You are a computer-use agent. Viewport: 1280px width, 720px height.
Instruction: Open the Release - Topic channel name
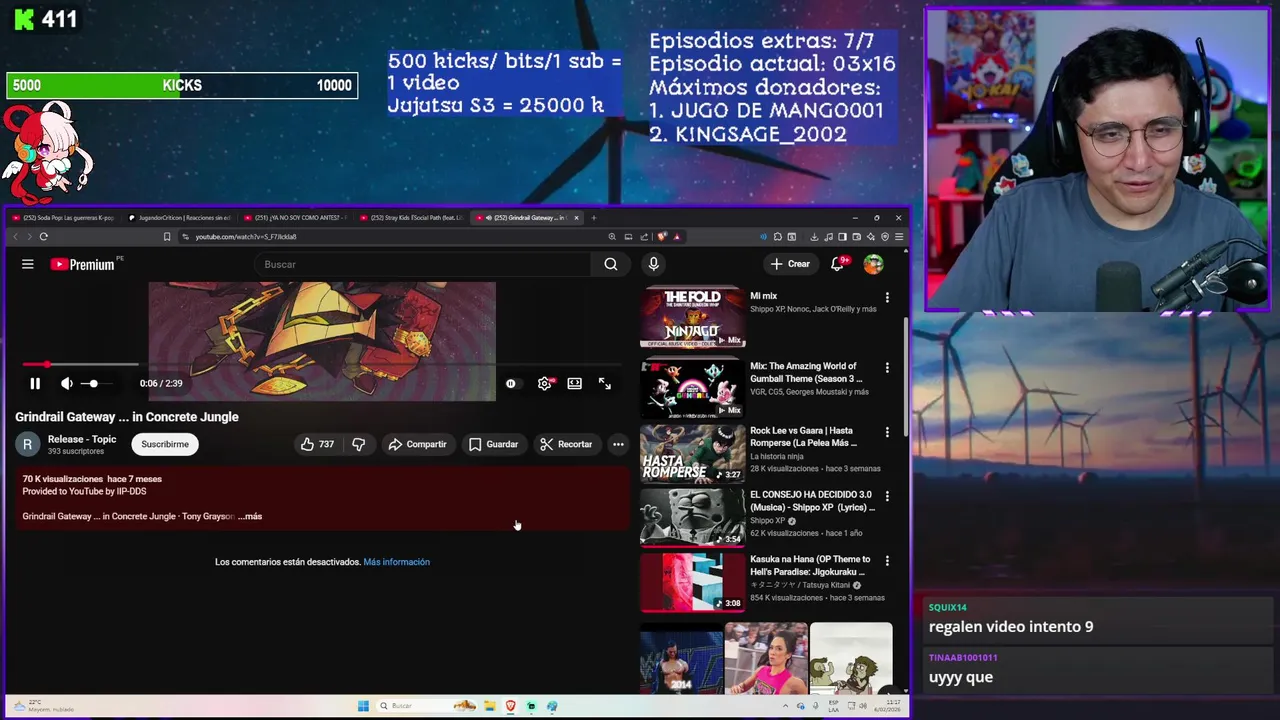tap(82, 439)
